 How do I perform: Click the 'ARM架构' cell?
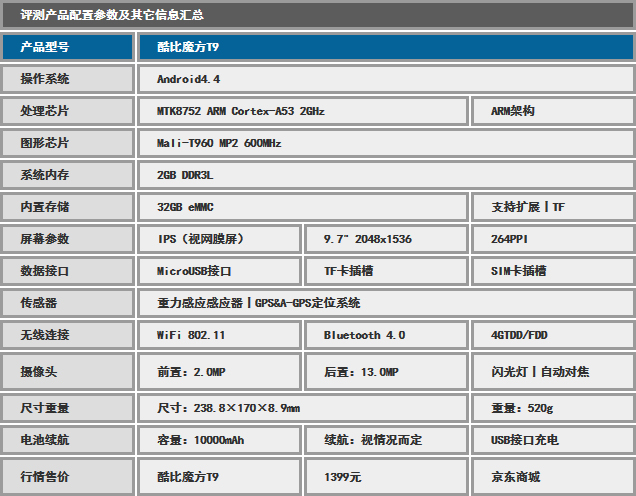[x=553, y=111]
